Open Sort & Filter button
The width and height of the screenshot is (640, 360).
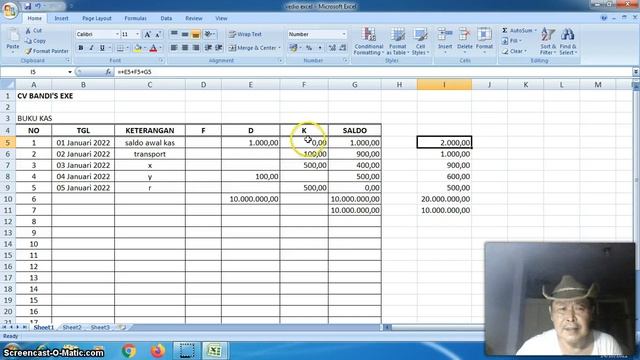548,41
